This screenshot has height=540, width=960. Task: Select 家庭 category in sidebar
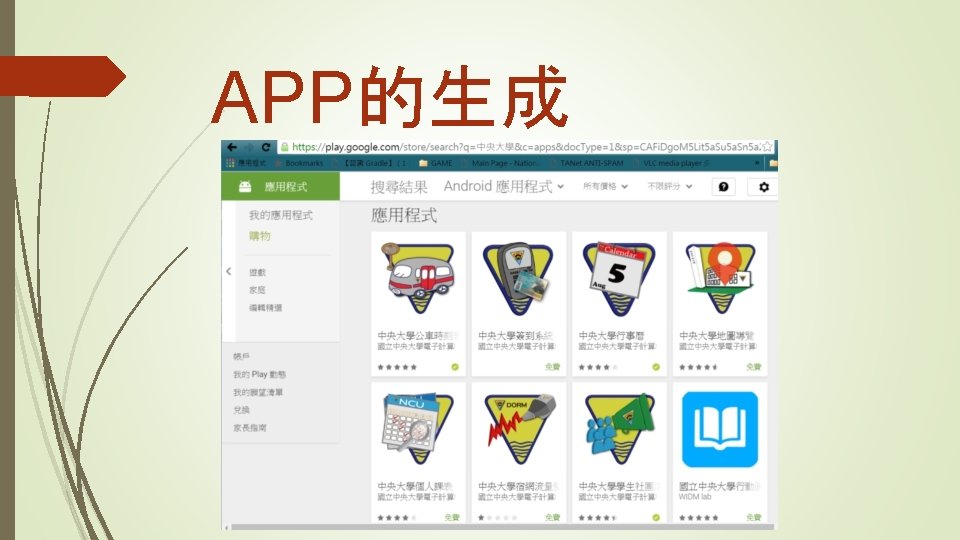[257, 290]
